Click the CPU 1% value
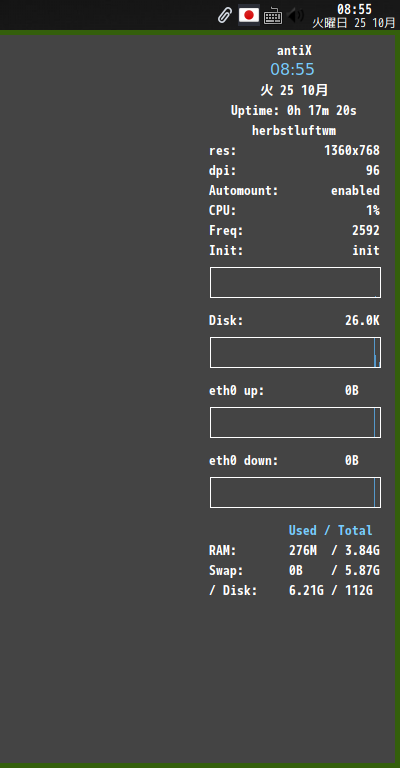 (373, 211)
